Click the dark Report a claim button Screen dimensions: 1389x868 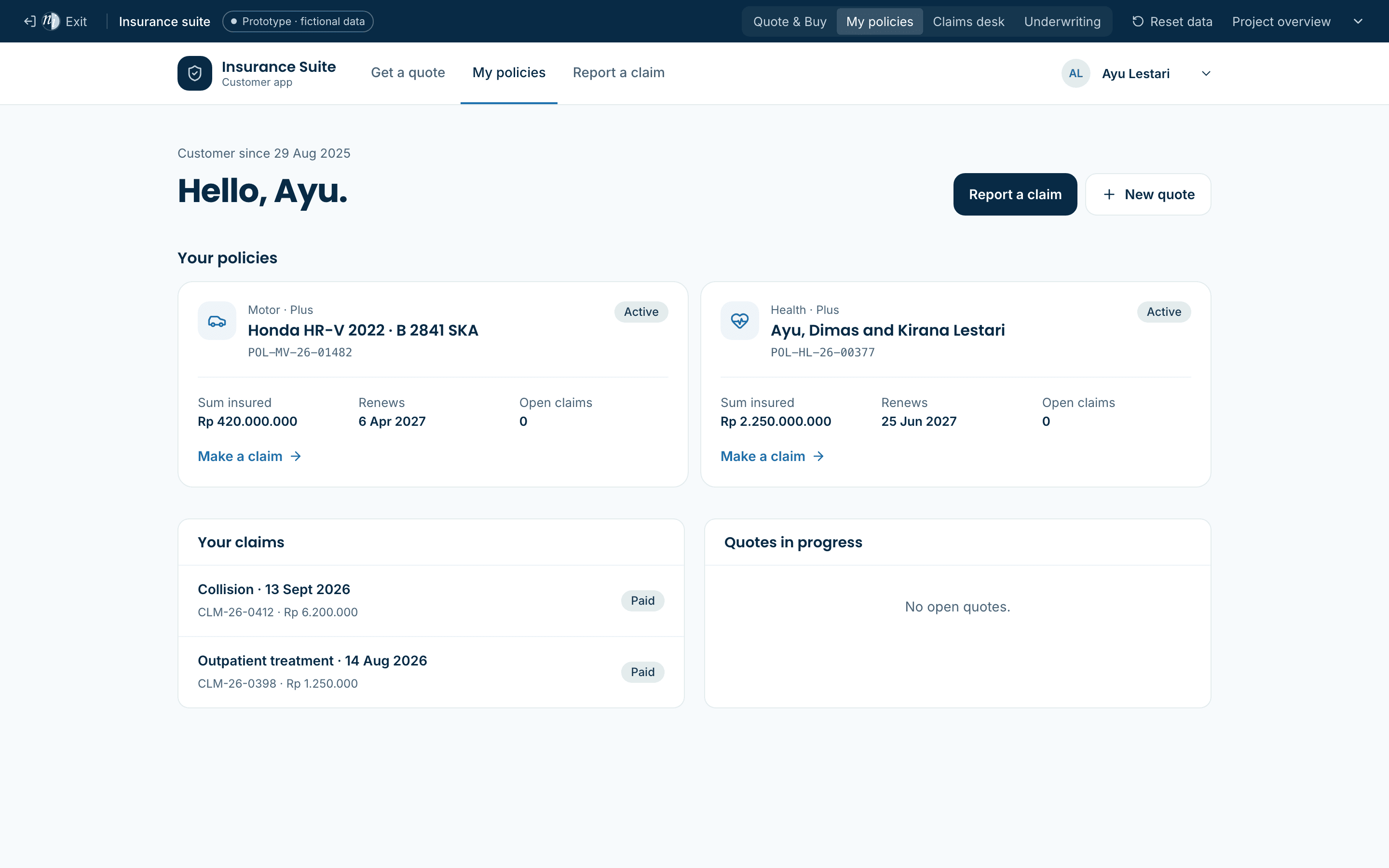point(1015,195)
